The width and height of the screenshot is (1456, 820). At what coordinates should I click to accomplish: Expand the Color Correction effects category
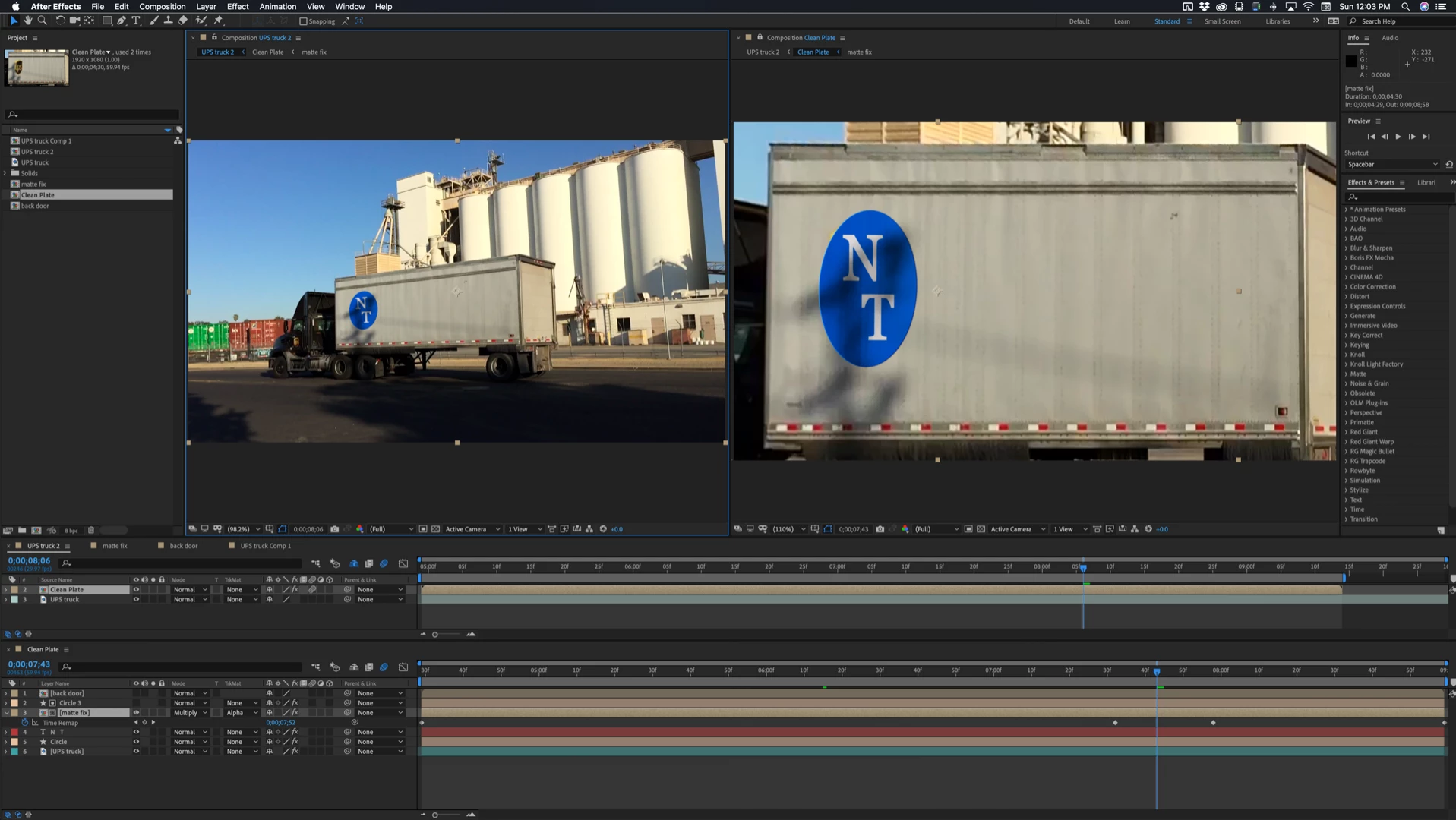pos(1347,287)
